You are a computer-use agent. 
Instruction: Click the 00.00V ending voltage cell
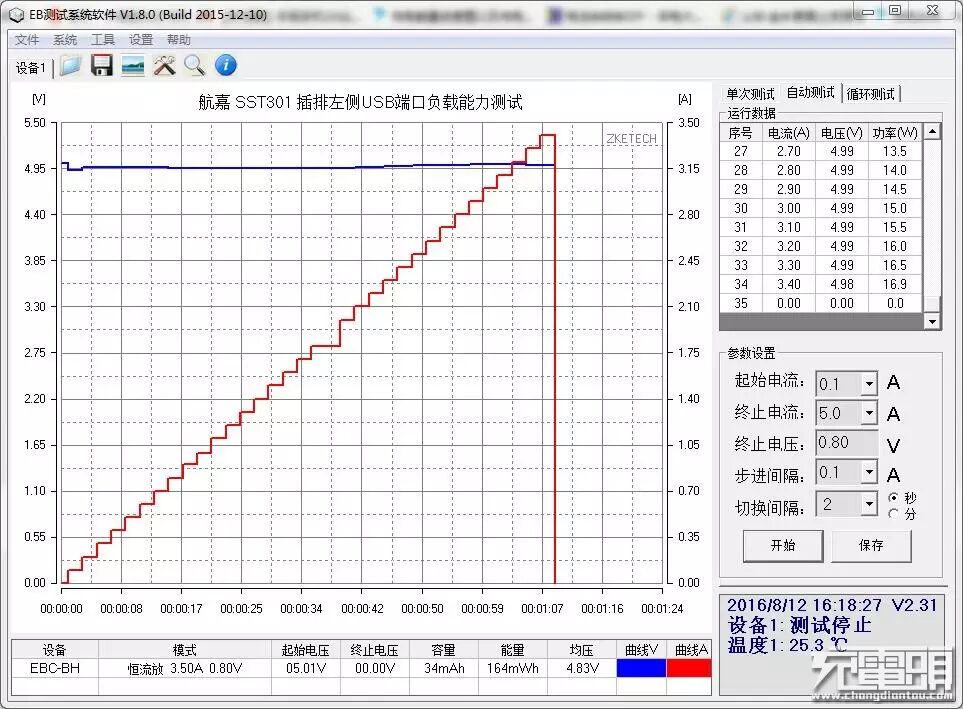click(x=375, y=668)
